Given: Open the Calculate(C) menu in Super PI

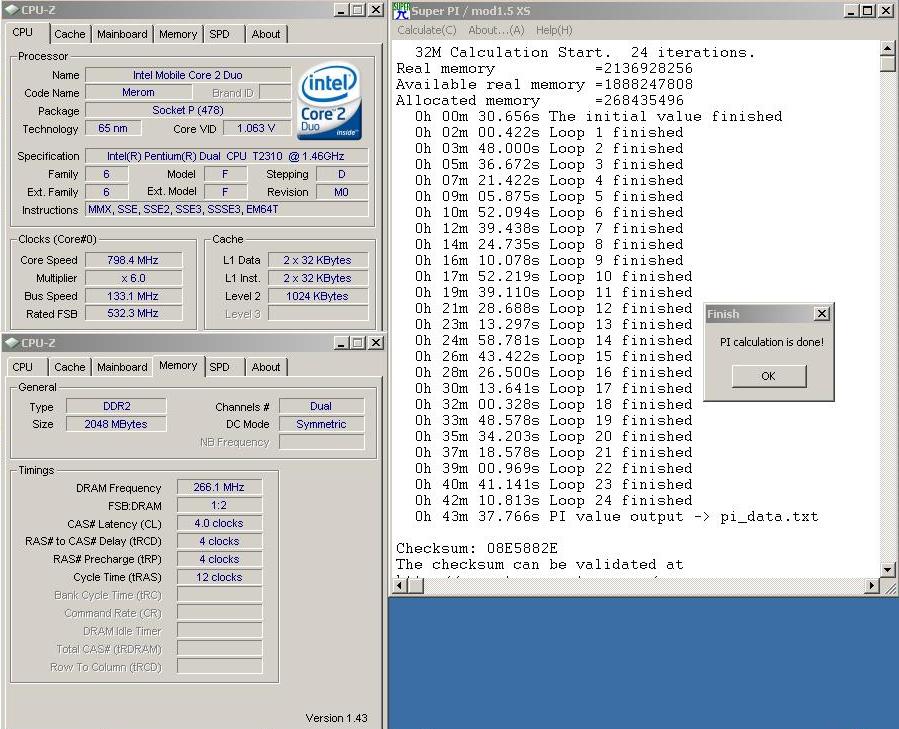Looking at the screenshot, I should pos(427,30).
